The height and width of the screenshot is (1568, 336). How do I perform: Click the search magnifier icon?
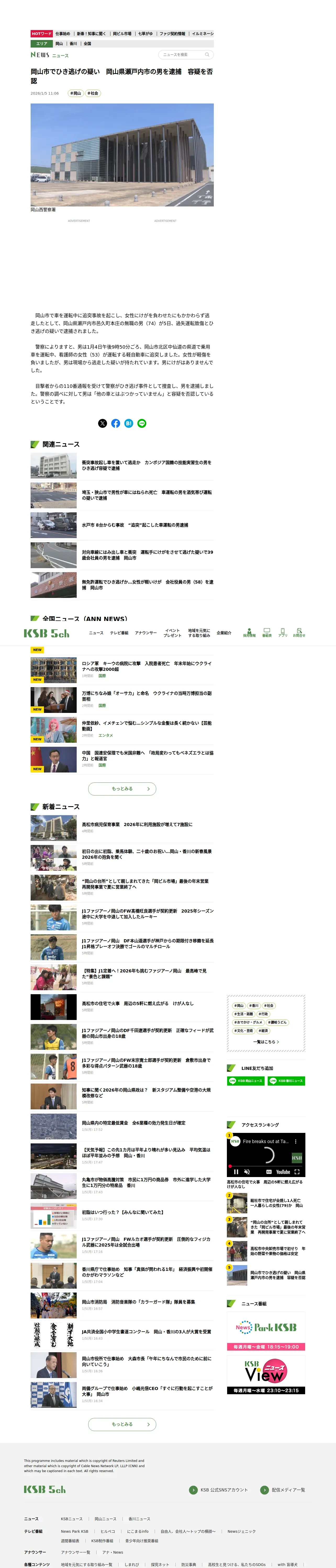click(207, 55)
